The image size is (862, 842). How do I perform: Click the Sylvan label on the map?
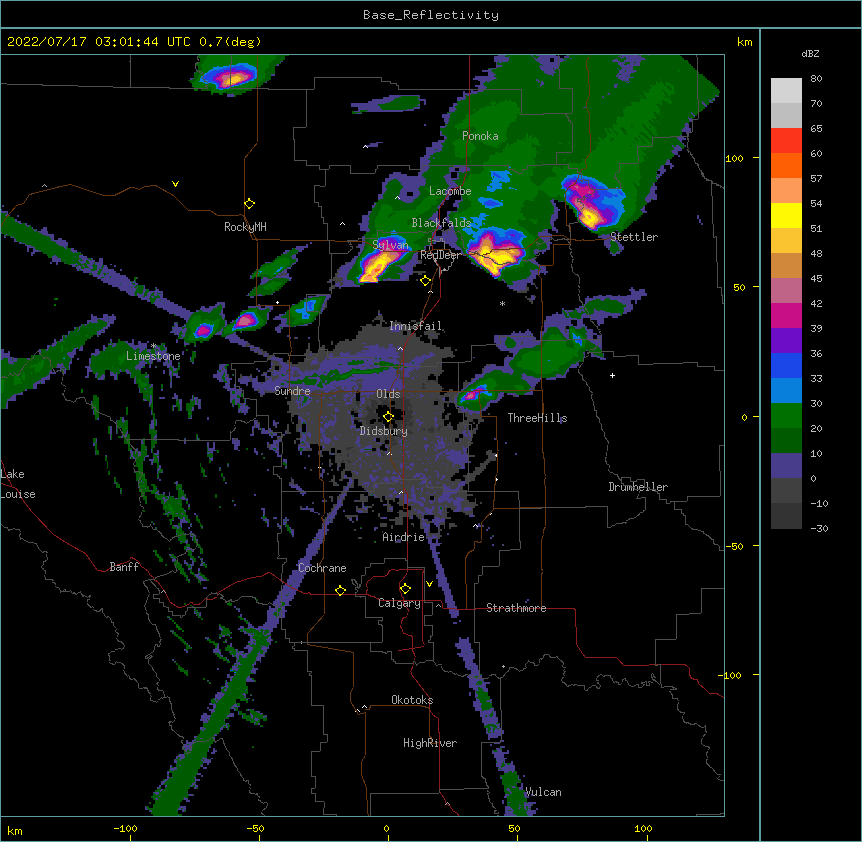tap(390, 245)
